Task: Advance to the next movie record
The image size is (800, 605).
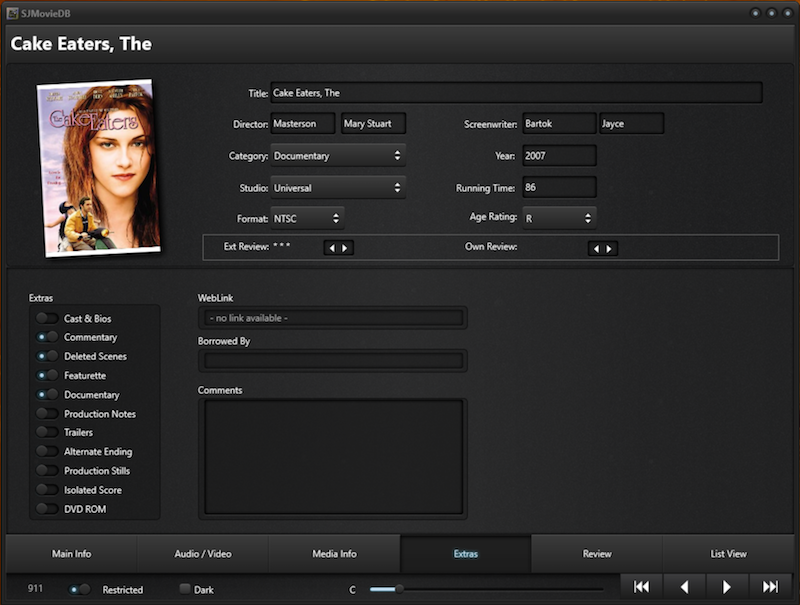Action: point(727,587)
